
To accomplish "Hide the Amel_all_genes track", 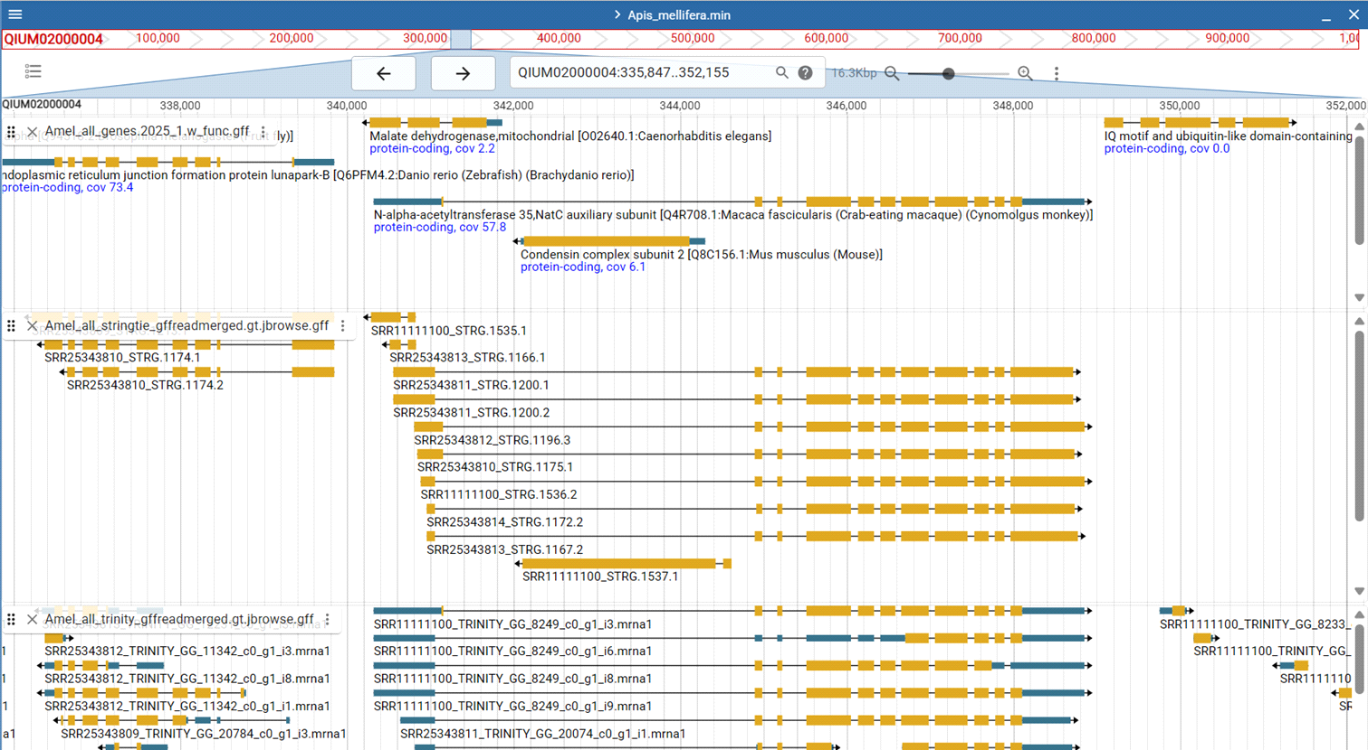I will (x=31, y=131).
